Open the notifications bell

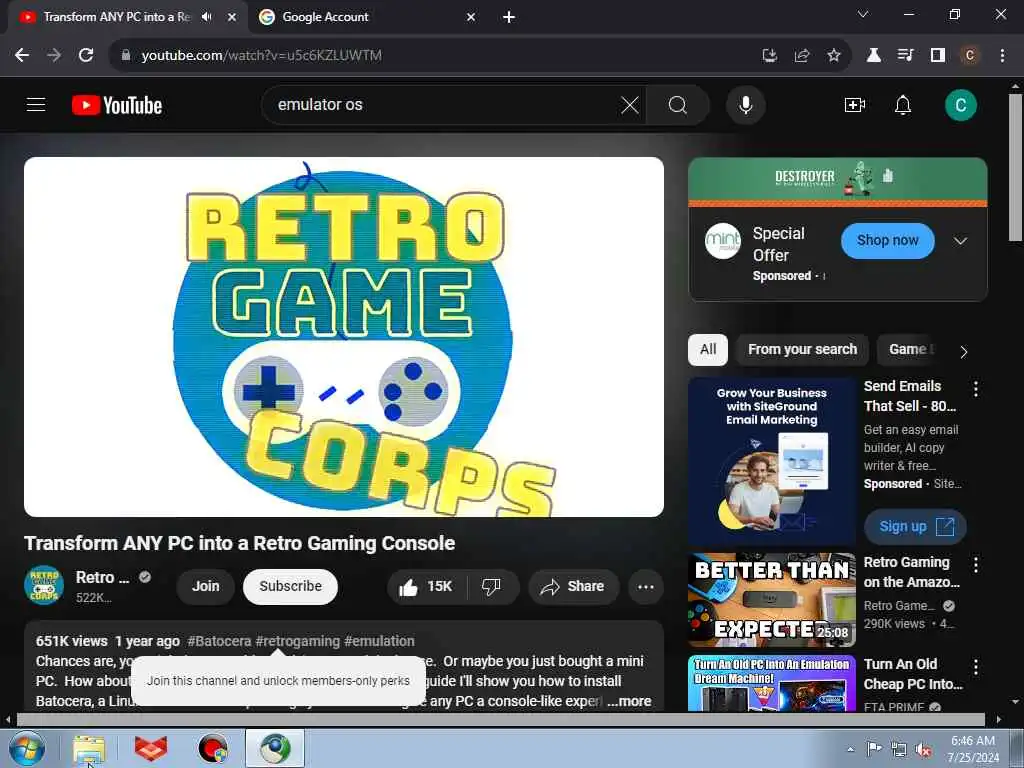(x=903, y=105)
